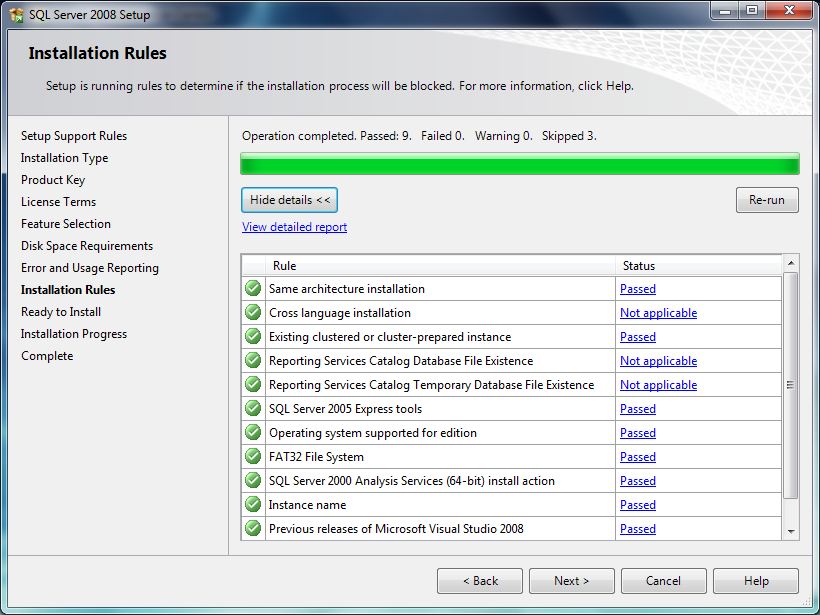Click check icon beside Existing clustered instance rule
The image size is (820, 615).
pos(253,336)
